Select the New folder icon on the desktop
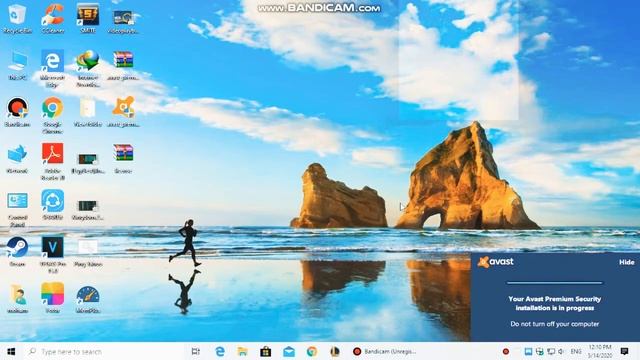Screen dimensions: 640x360 click(88, 111)
